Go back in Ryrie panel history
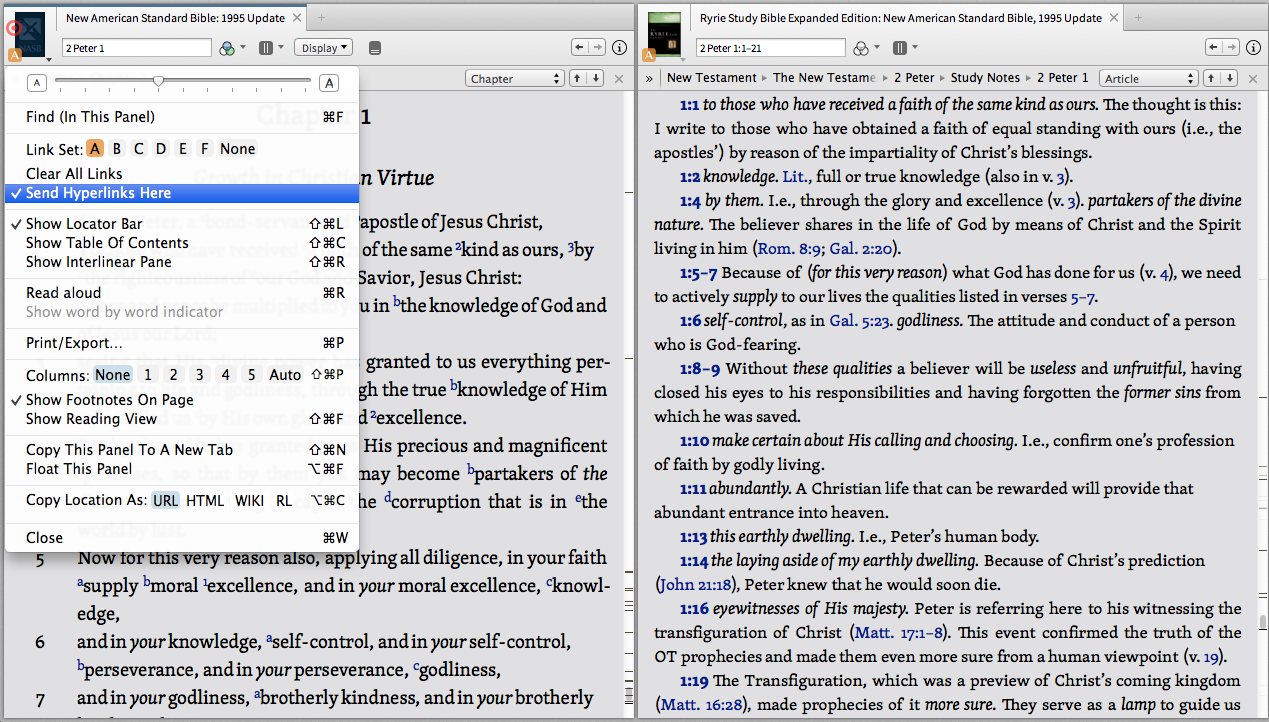The image size is (1269, 722). tap(1212, 47)
